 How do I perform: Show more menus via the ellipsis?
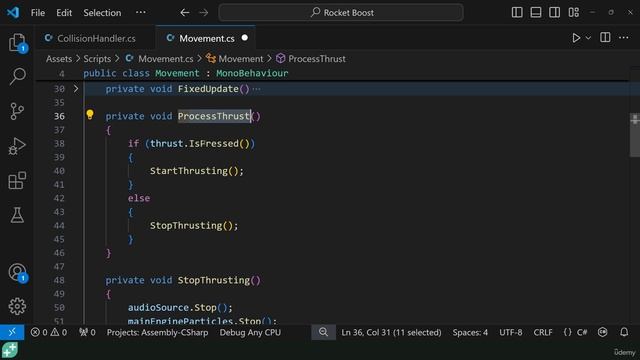(141, 12)
